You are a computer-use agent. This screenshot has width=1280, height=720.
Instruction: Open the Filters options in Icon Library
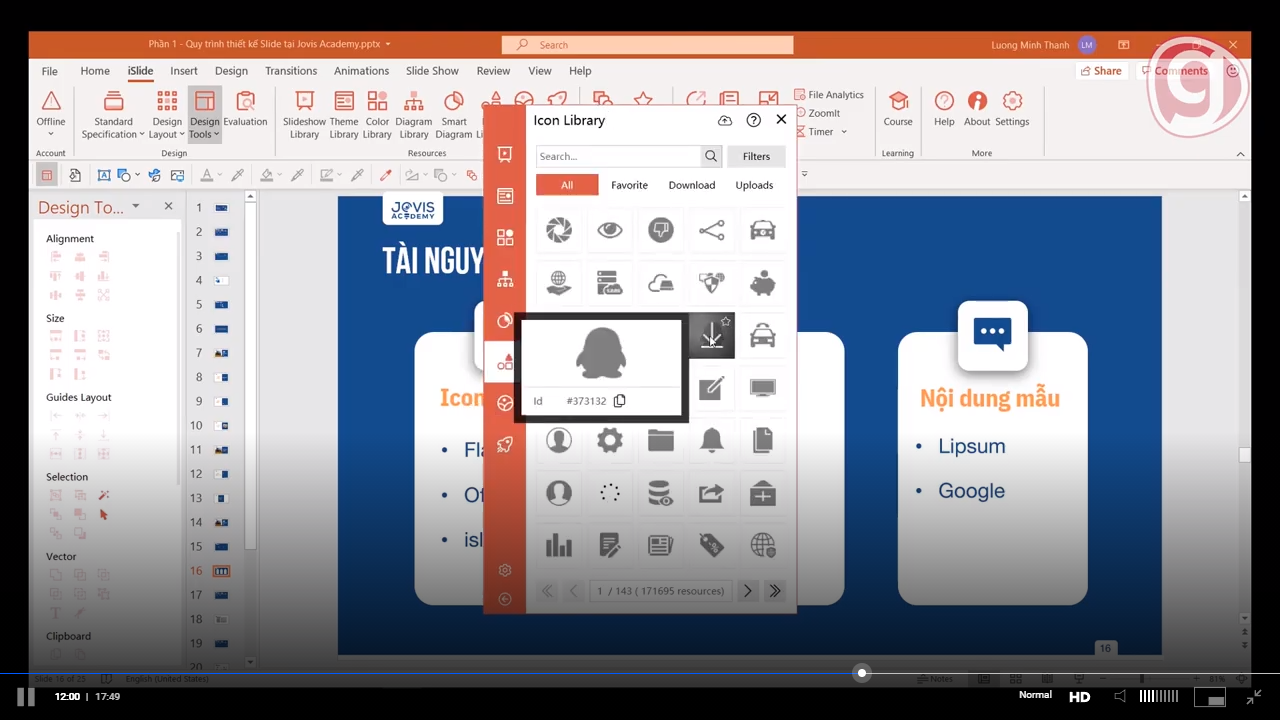tap(756, 156)
